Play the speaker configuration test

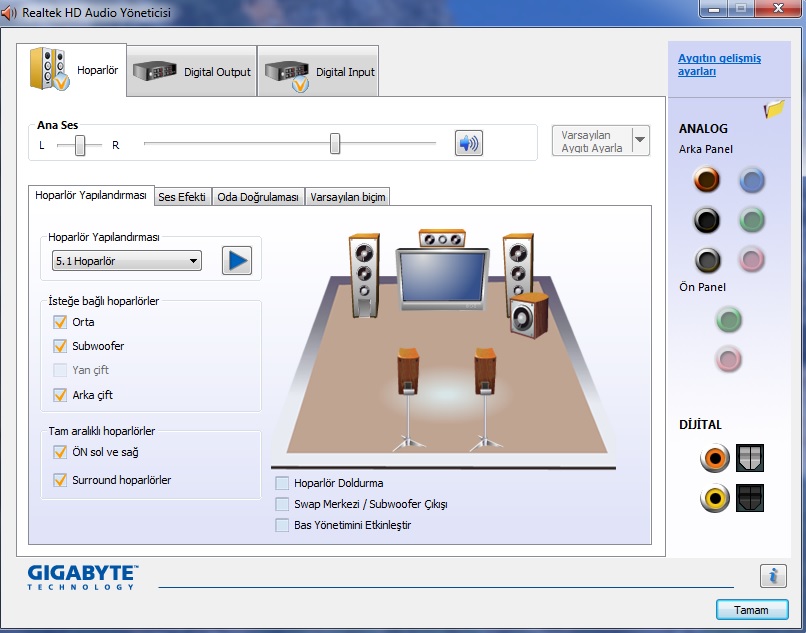pyautogui.click(x=236, y=261)
